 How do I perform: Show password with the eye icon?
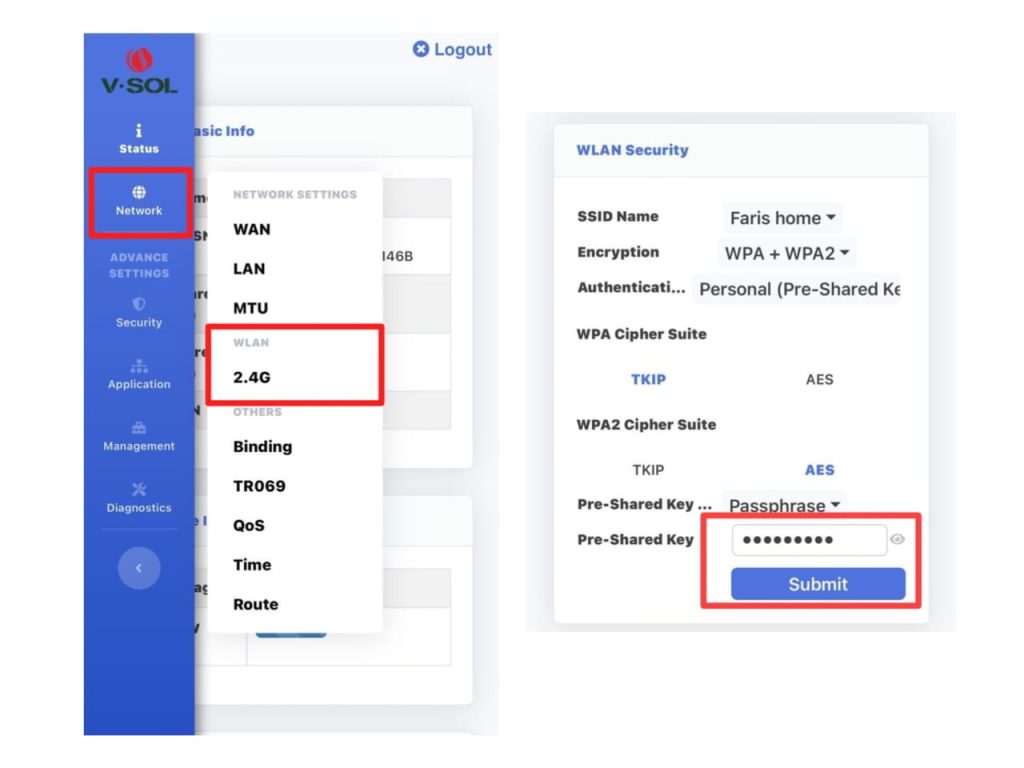(897, 540)
